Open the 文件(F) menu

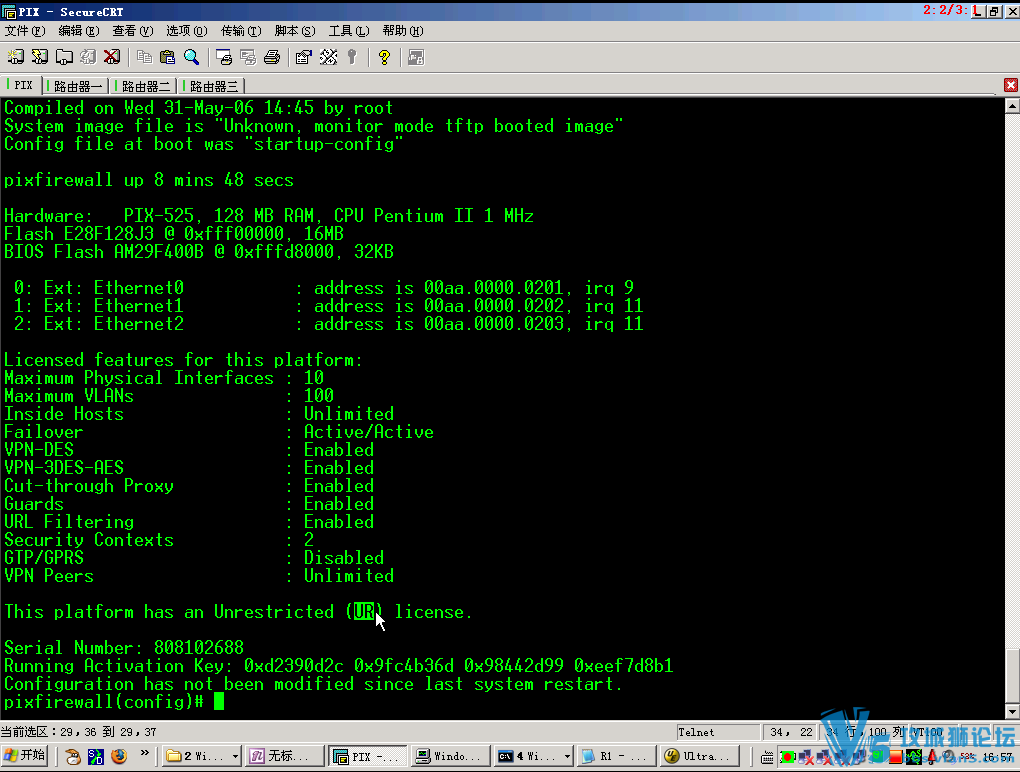point(25,31)
